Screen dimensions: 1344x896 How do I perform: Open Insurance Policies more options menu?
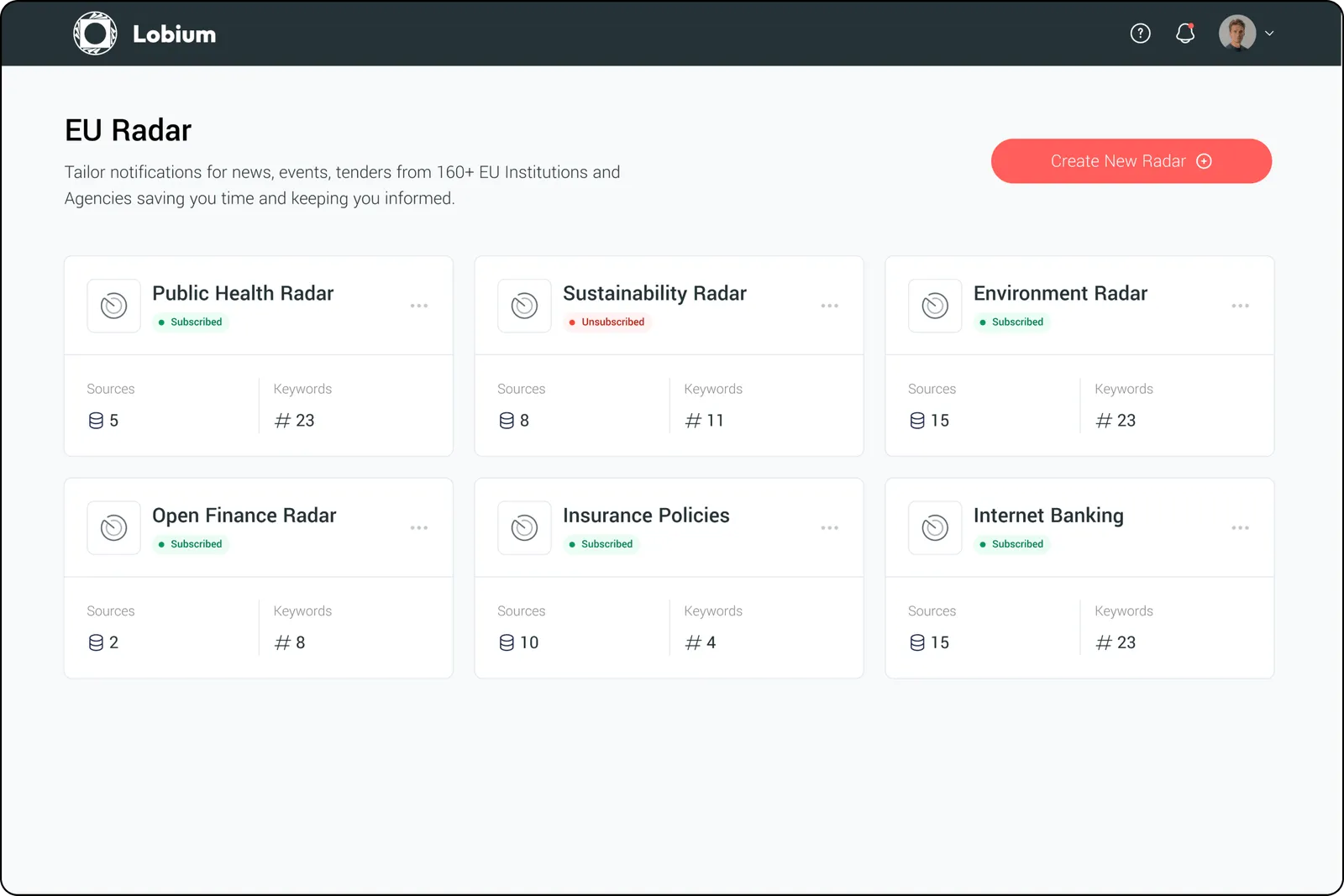tap(829, 528)
